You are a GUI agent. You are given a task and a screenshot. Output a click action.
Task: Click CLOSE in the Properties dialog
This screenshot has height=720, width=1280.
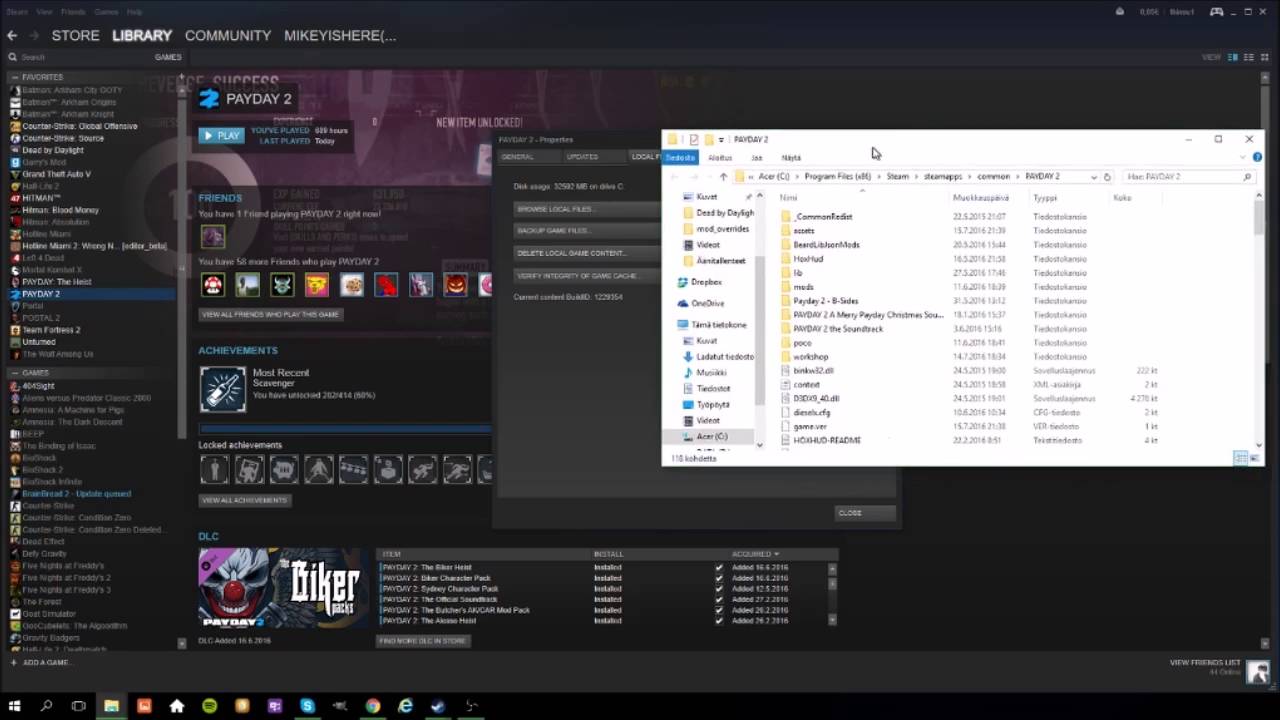click(x=865, y=513)
